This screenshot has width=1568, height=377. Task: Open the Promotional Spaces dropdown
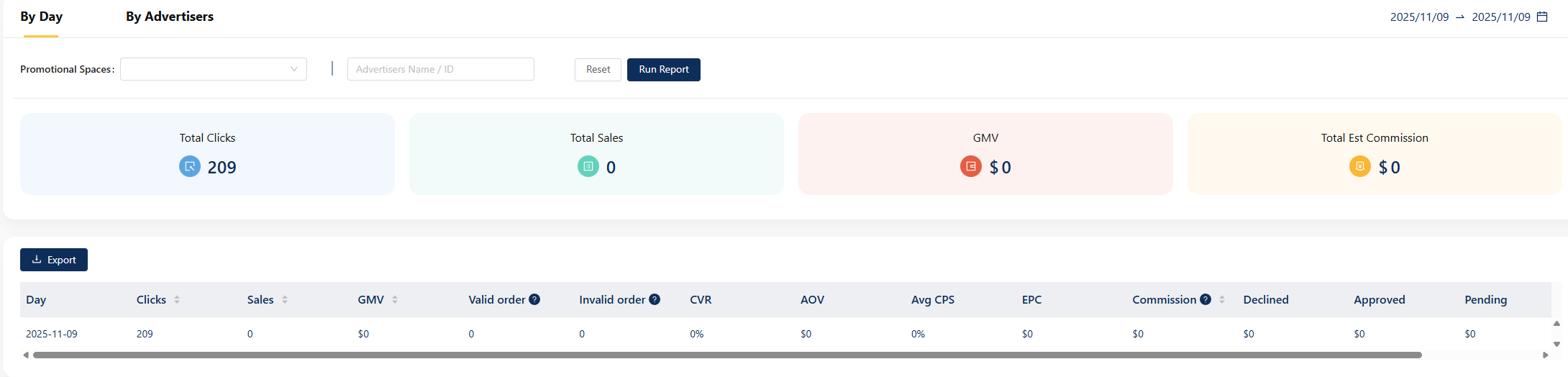click(x=214, y=69)
